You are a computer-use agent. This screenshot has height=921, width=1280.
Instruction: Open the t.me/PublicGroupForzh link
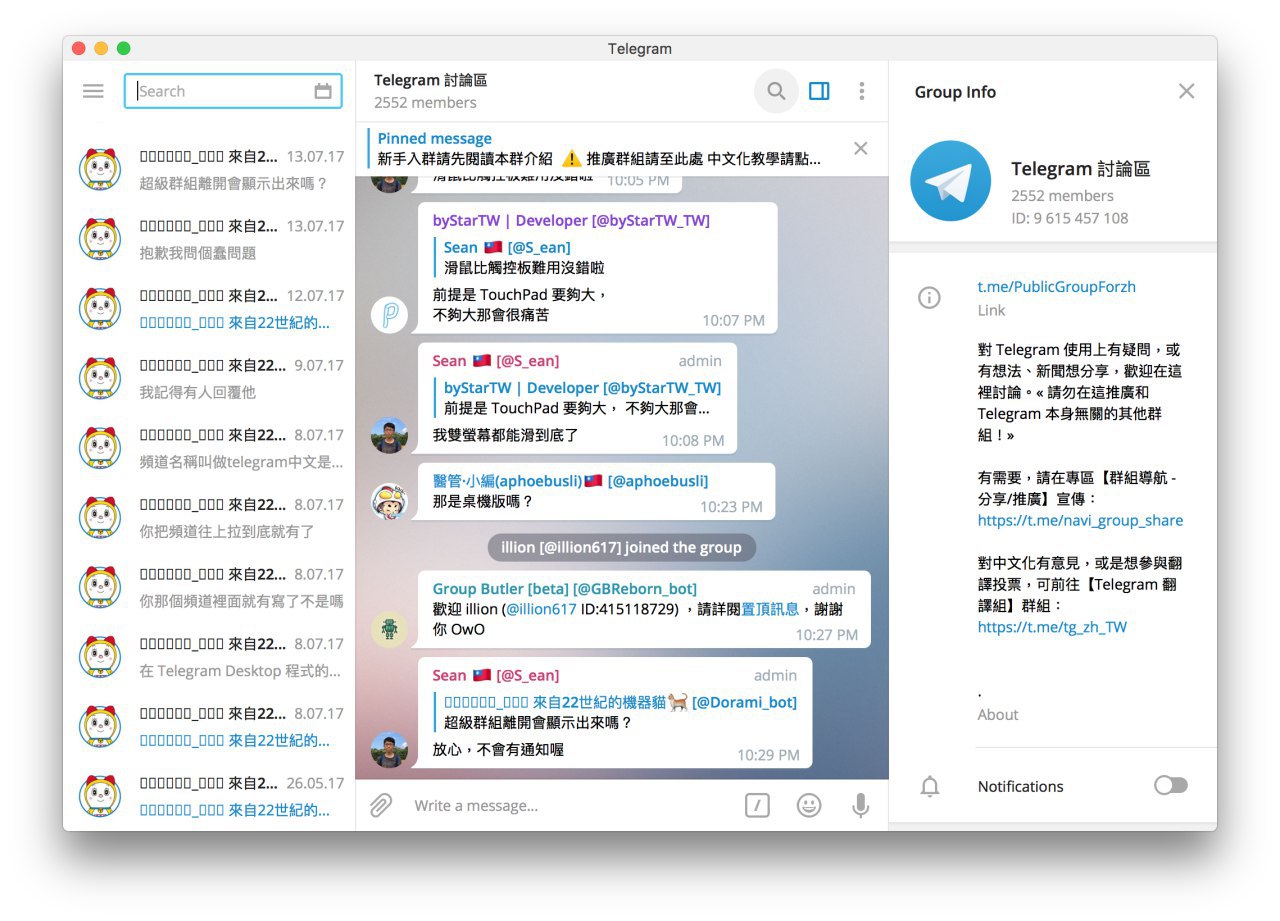click(1057, 287)
